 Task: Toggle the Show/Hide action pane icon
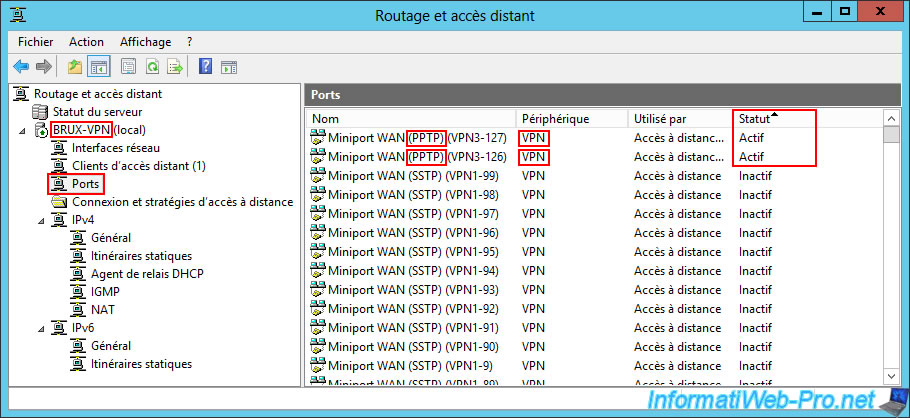[x=229, y=67]
